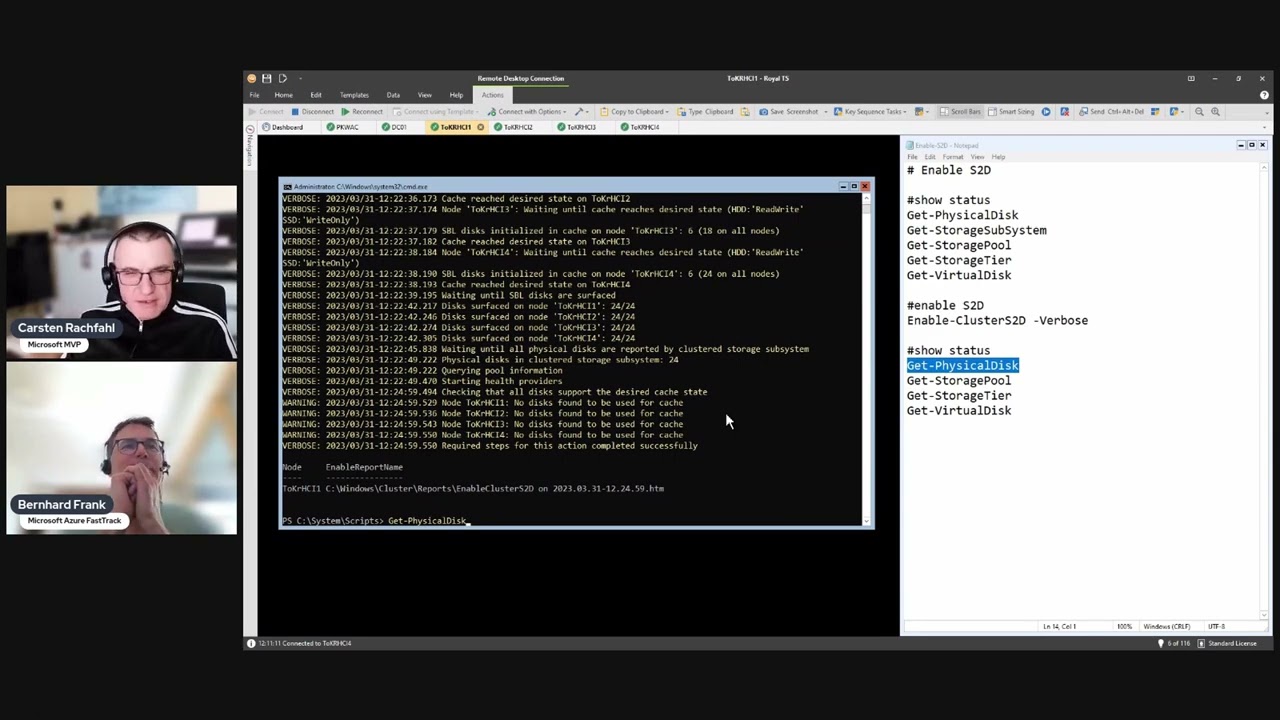Screen dimensions: 1280x720
Task: Expand the collapsed Navigation side panel
Action: coord(250,148)
